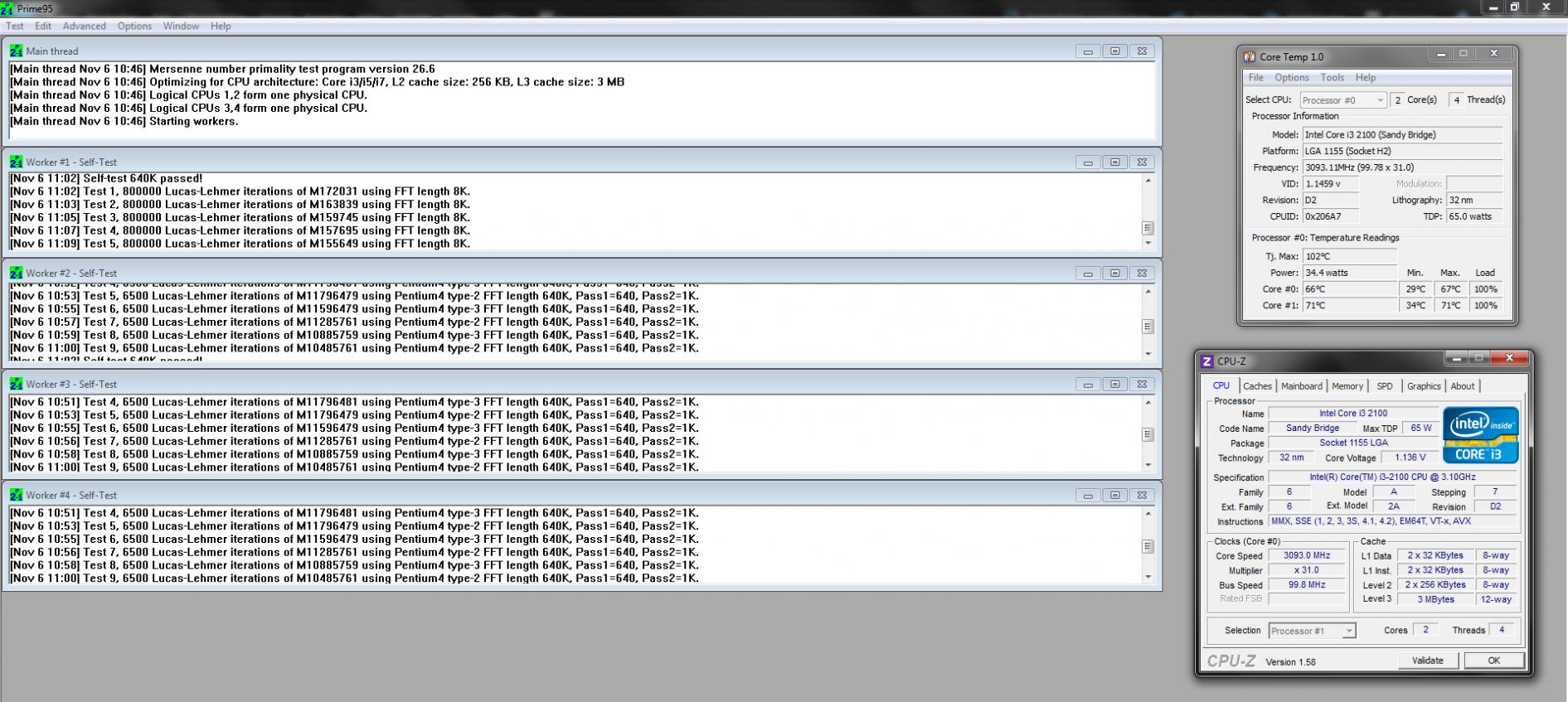Open the Options menu in Core Temp
This screenshot has width=1568, height=702.
1292,78
